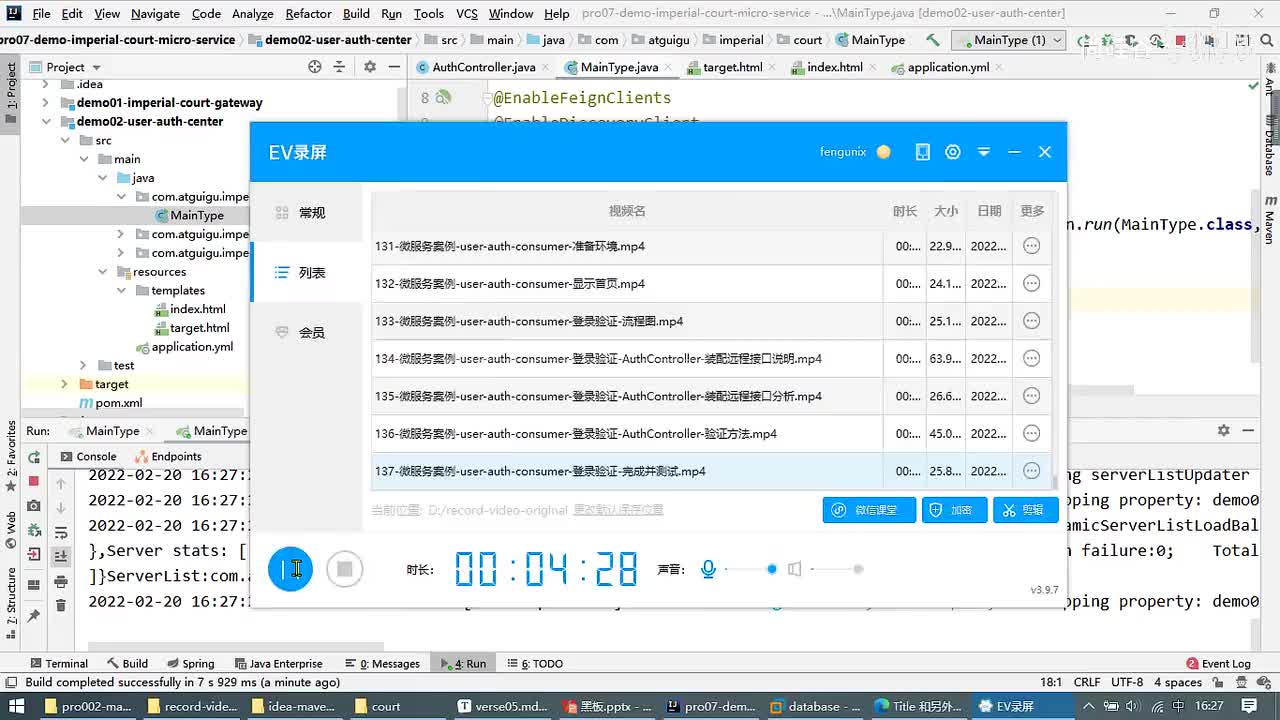Open the EV录屏 dropdown menu icon
The width and height of the screenshot is (1280, 720).
(984, 152)
